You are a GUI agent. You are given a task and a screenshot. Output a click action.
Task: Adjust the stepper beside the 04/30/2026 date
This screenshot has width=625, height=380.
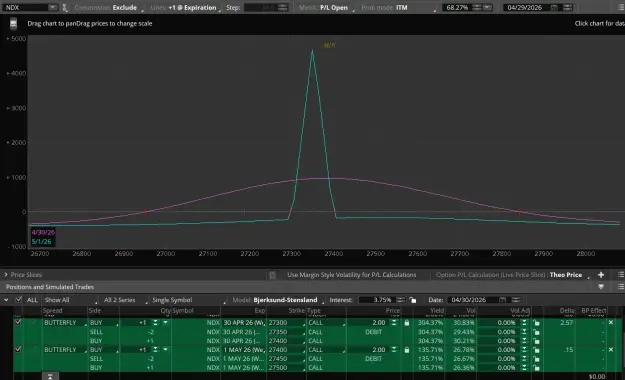pos(516,300)
